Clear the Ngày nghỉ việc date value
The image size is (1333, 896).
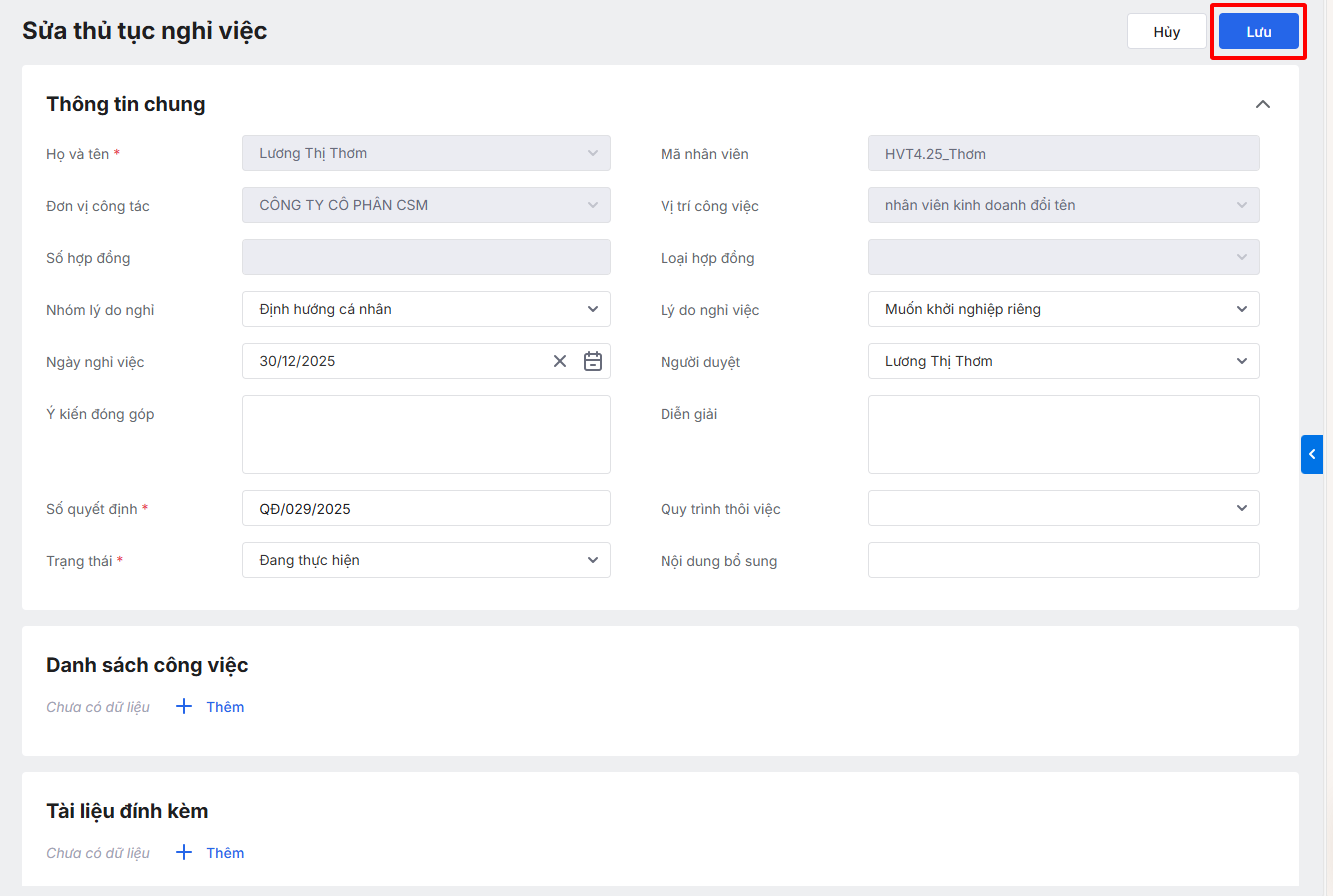560,361
